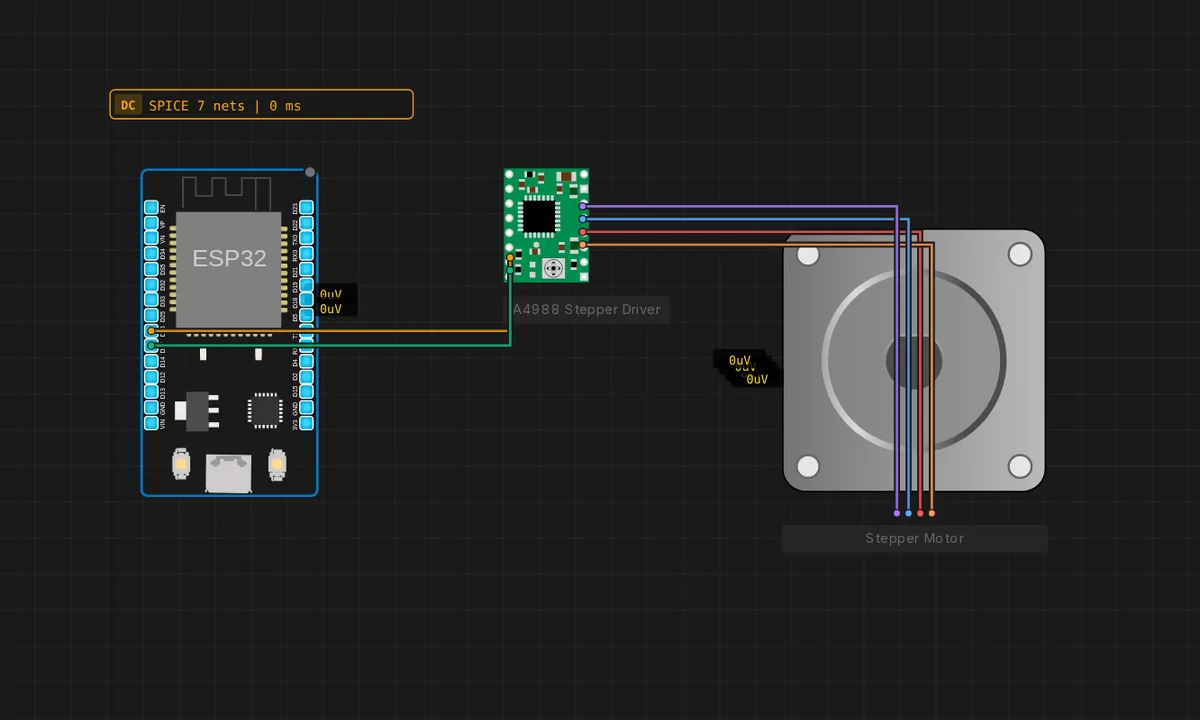Click the "A4988 Stepper Driver" label
The width and height of the screenshot is (1200, 720).
click(x=587, y=309)
